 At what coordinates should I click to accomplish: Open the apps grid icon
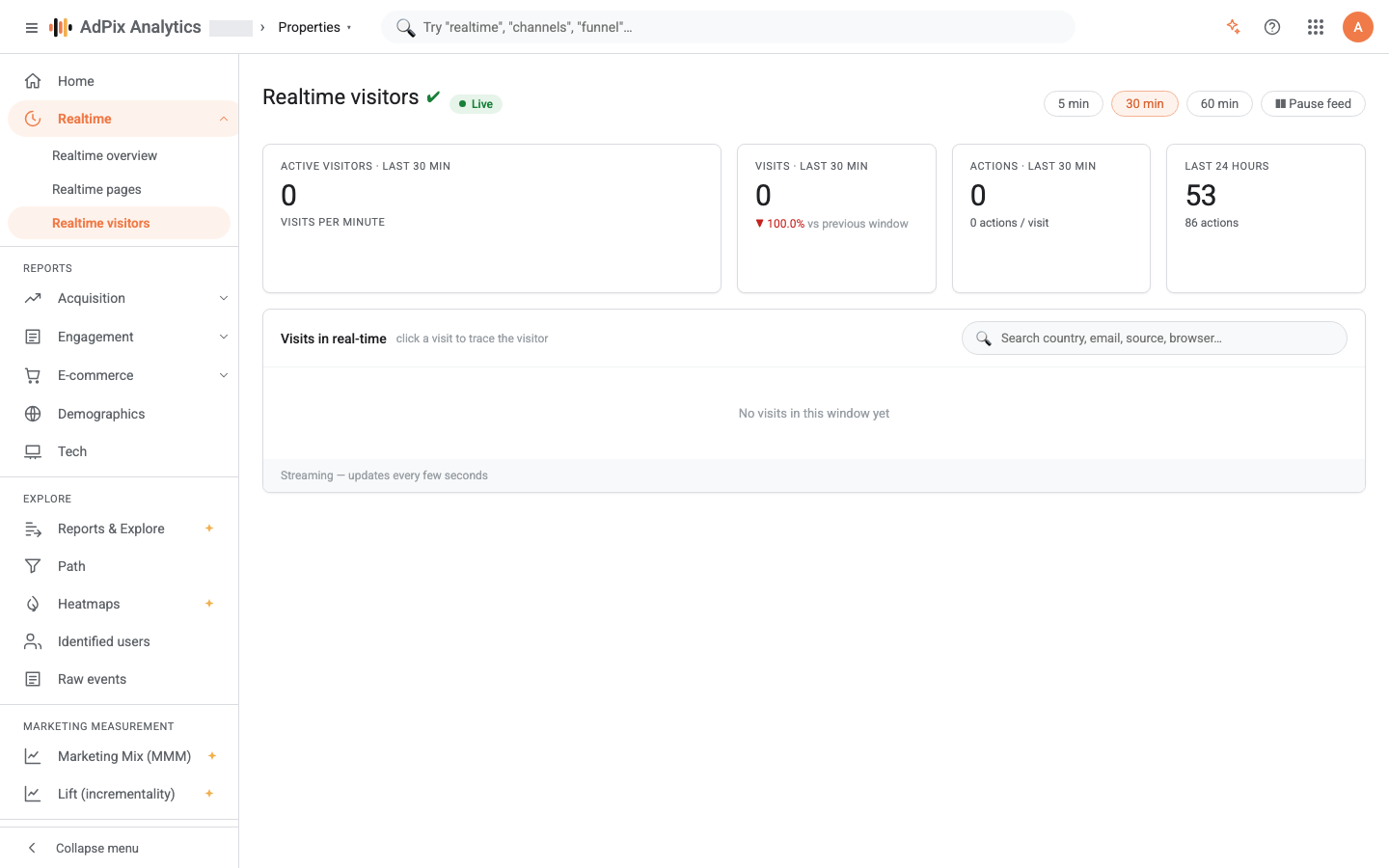pyautogui.click(x=1316, y=27)
